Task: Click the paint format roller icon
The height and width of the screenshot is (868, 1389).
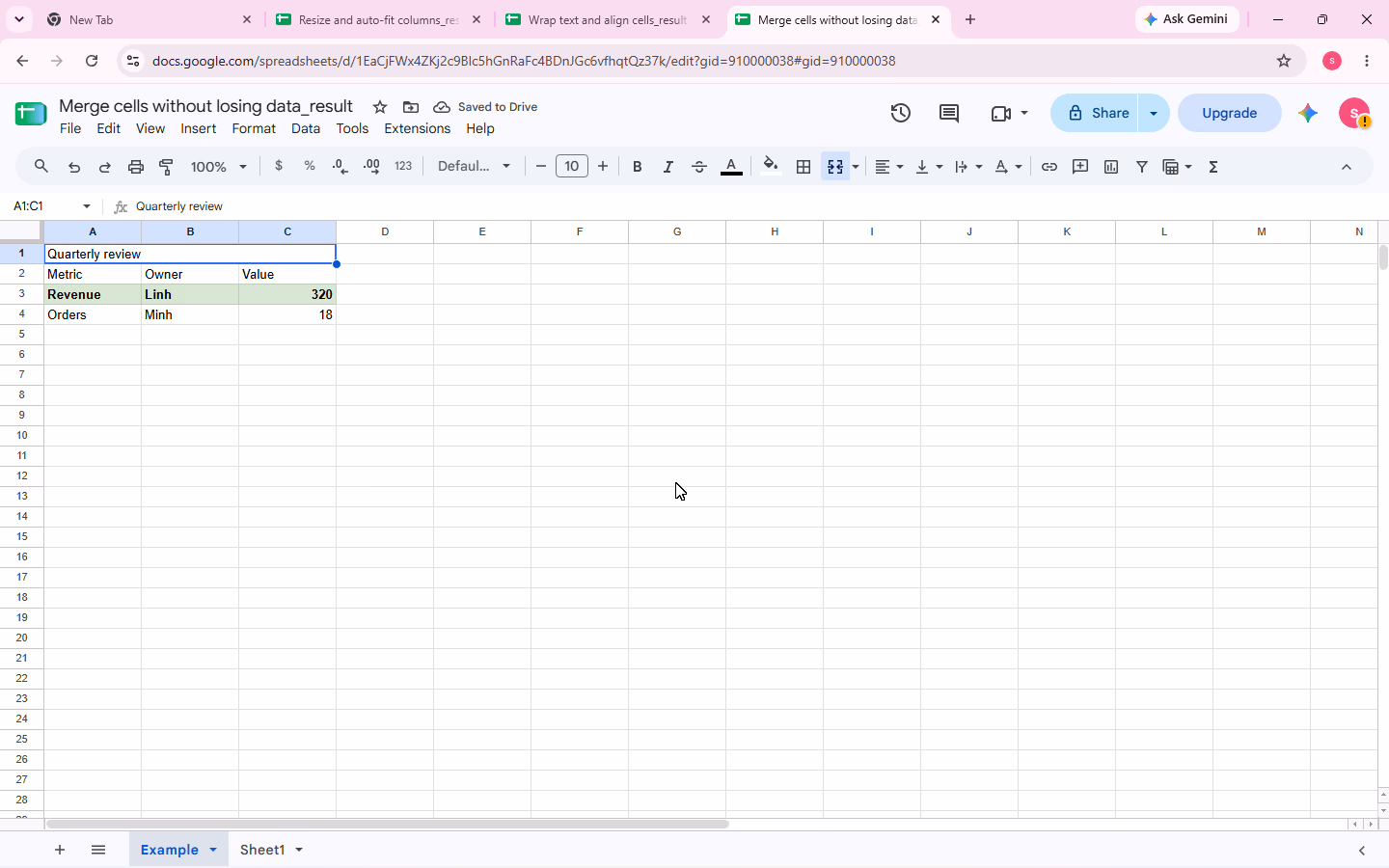Action: point(167,167)
